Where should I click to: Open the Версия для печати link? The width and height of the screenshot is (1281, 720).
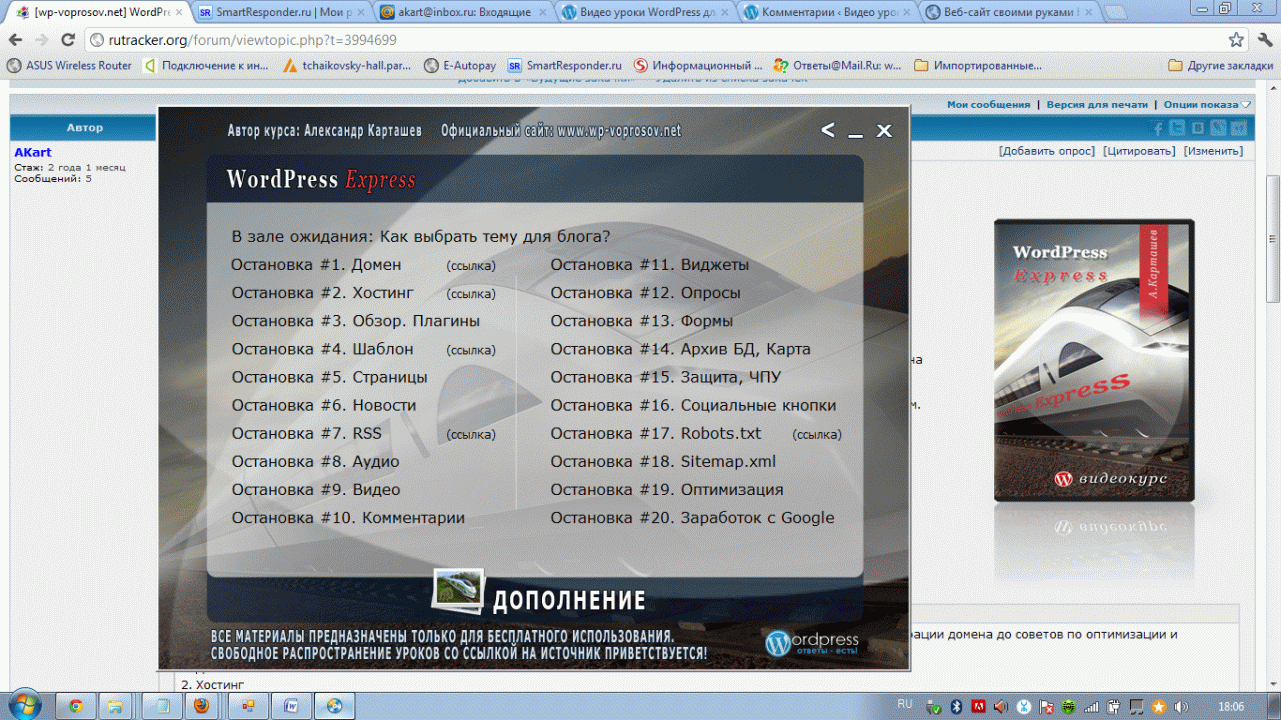tap(1097, 104)
